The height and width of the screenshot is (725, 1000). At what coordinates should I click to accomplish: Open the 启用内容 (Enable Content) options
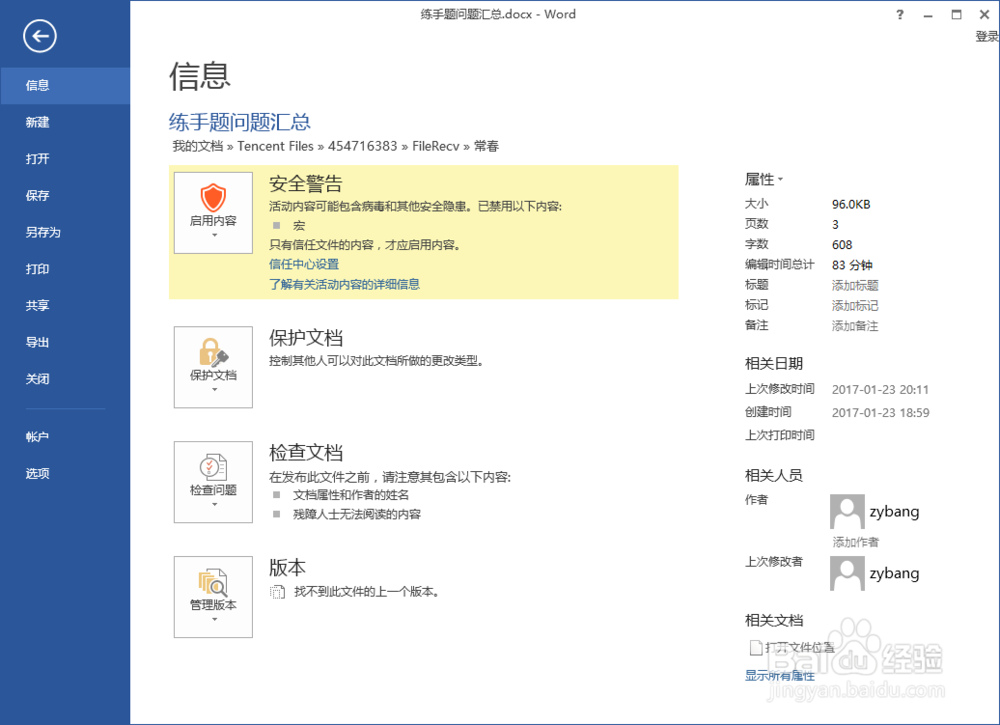[213, 205]
